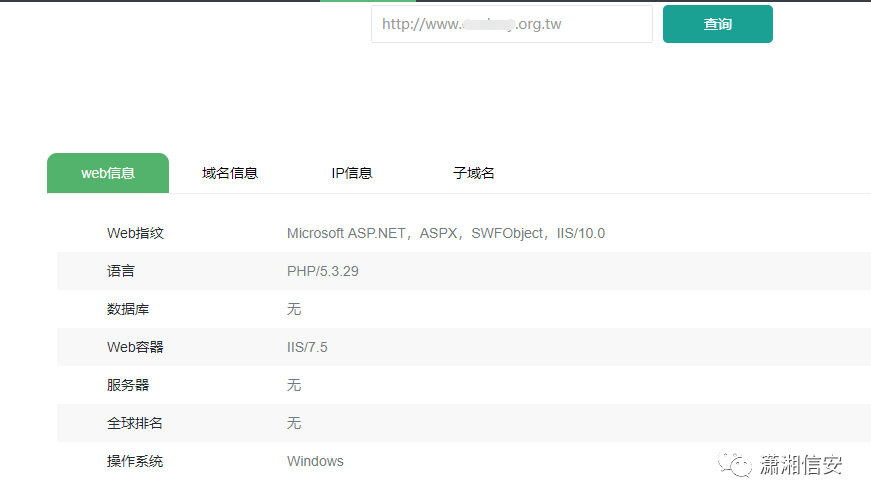This screenshot has width=871, height=503.
Task: Click the 无 value beside 数据库
Action: pos(294,309)
